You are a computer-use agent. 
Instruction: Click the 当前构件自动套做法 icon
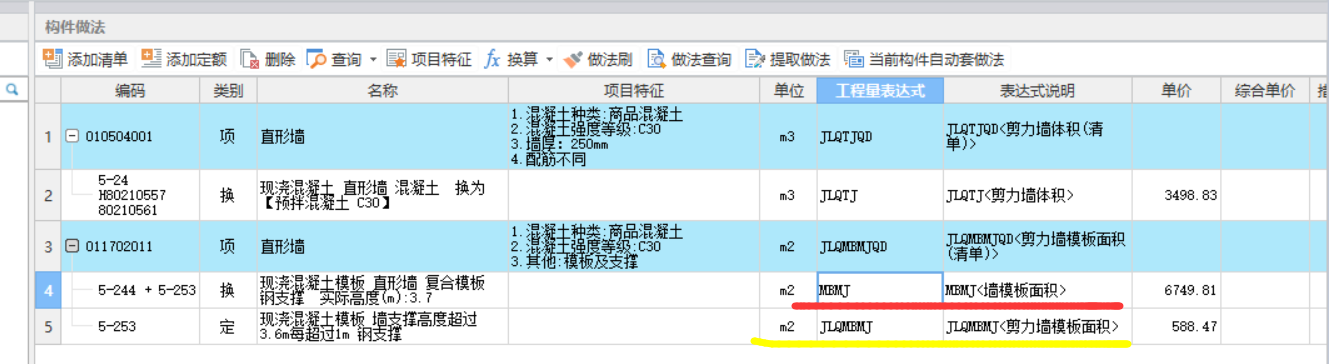(853, 59)
